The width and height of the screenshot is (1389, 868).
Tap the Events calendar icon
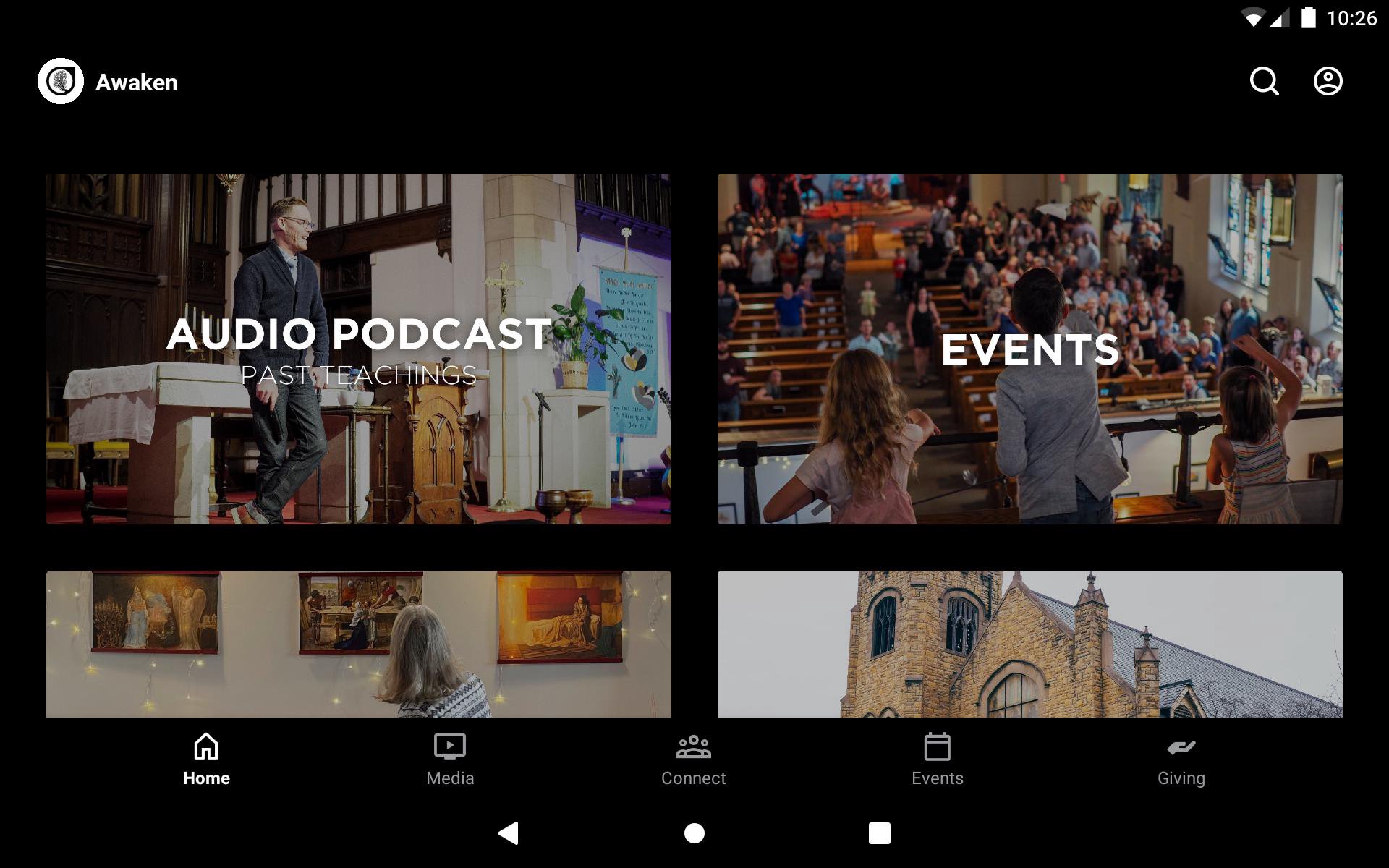(x=937, y=746)
